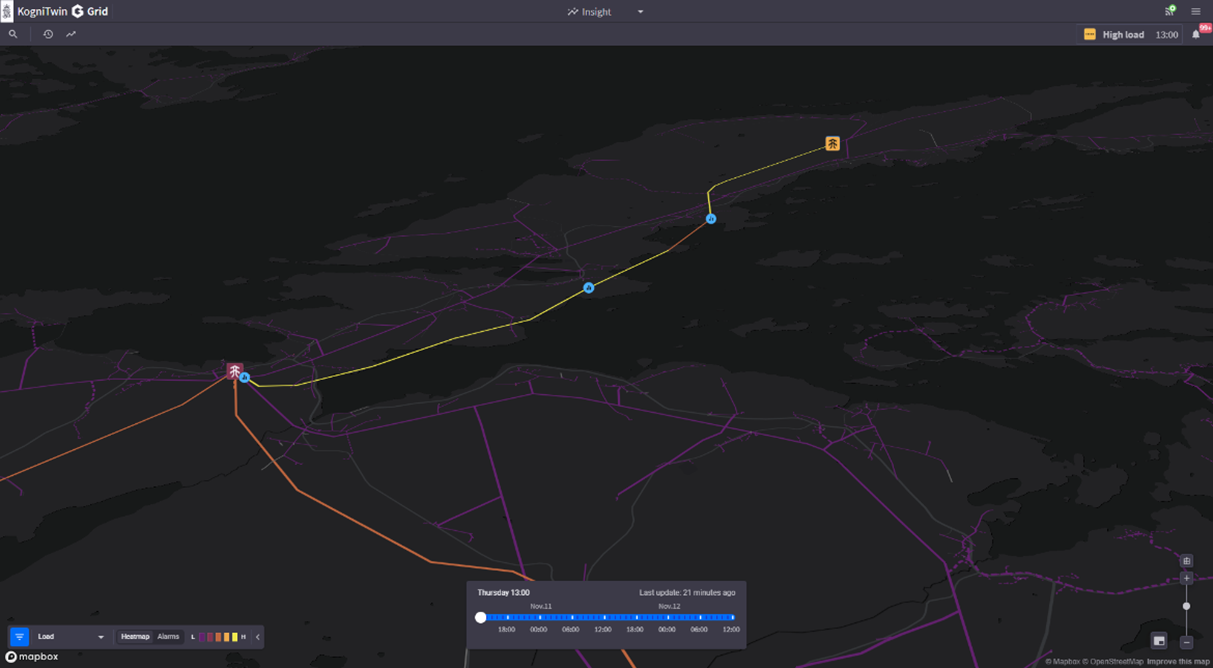Open the hamburger menu at top right
Image resolution: width=1213 pixels, height=668 pixels.
pos(1196,12)
